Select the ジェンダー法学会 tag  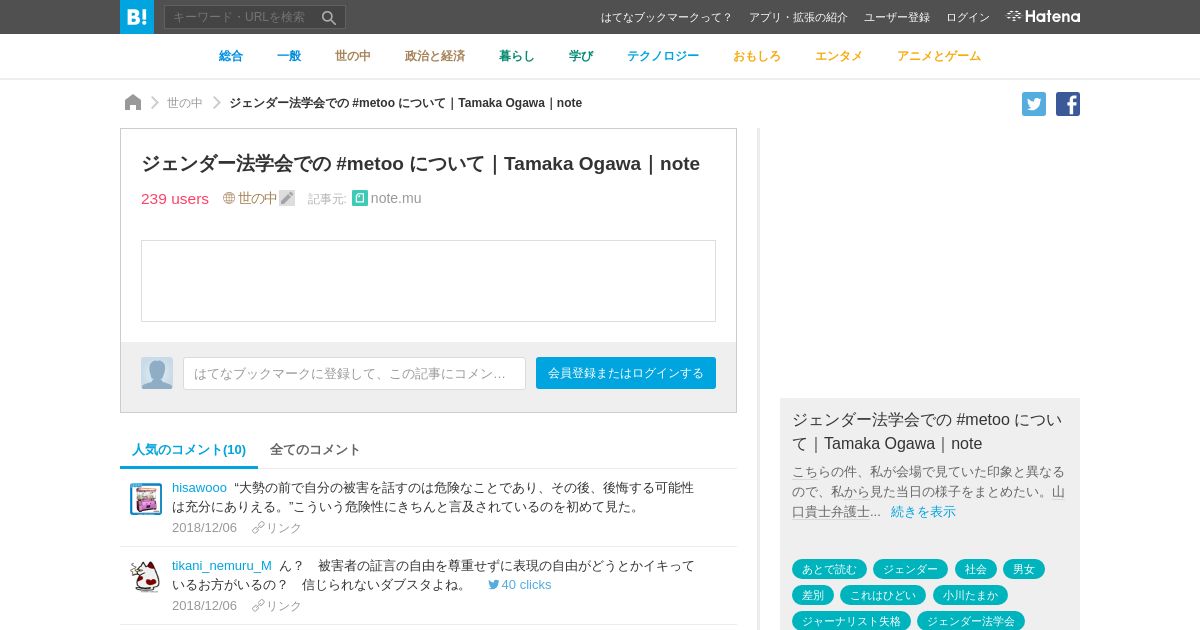coord(970,621)
